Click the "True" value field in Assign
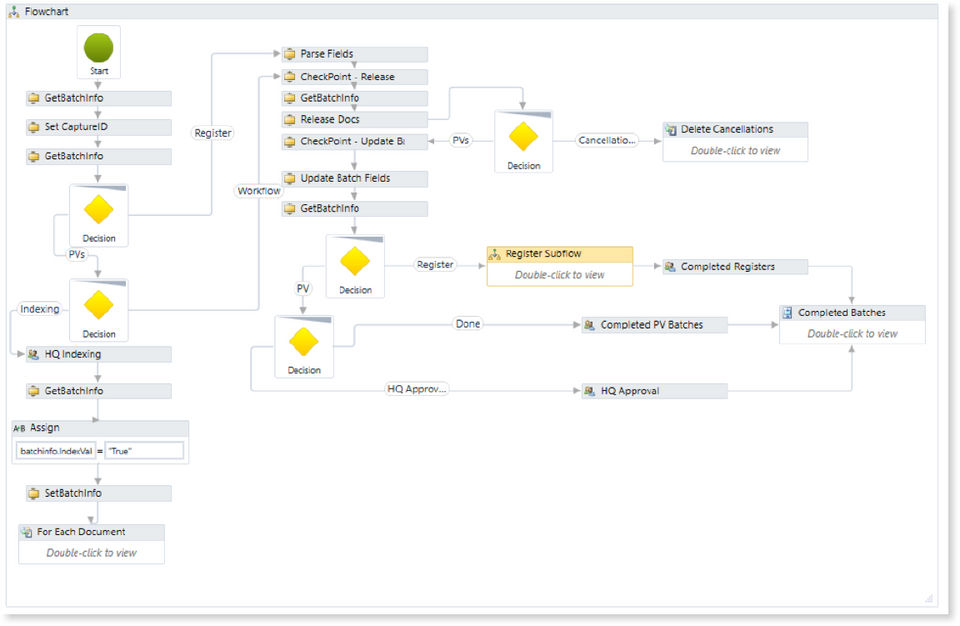 (144, 451)
